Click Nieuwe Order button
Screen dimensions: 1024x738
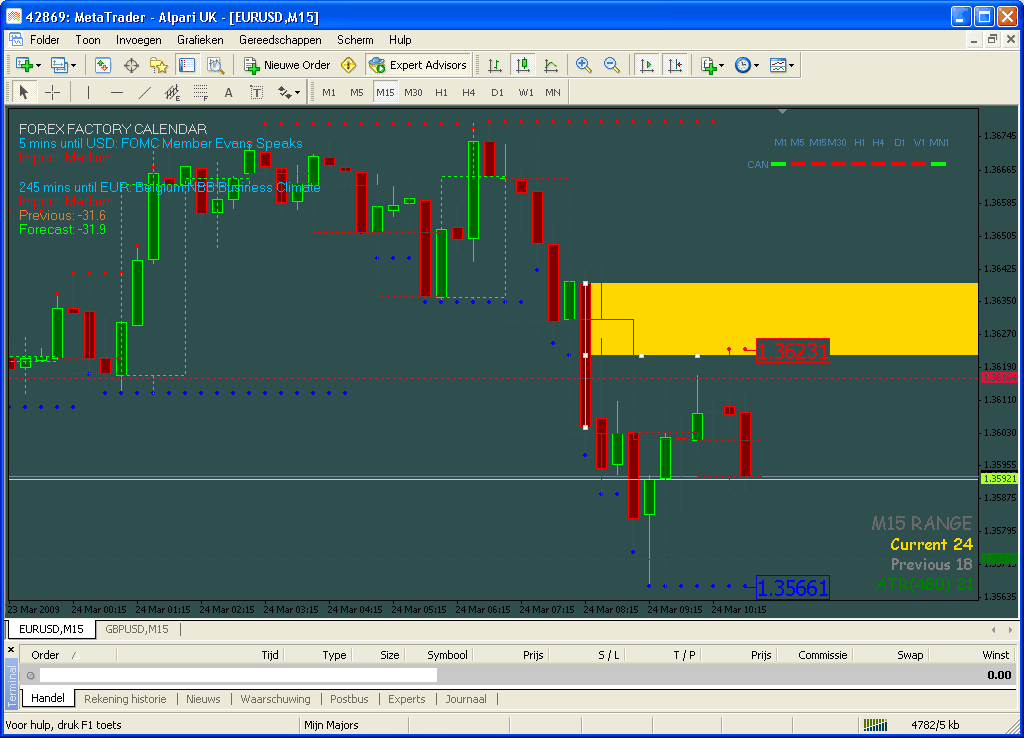coord(287,65)
